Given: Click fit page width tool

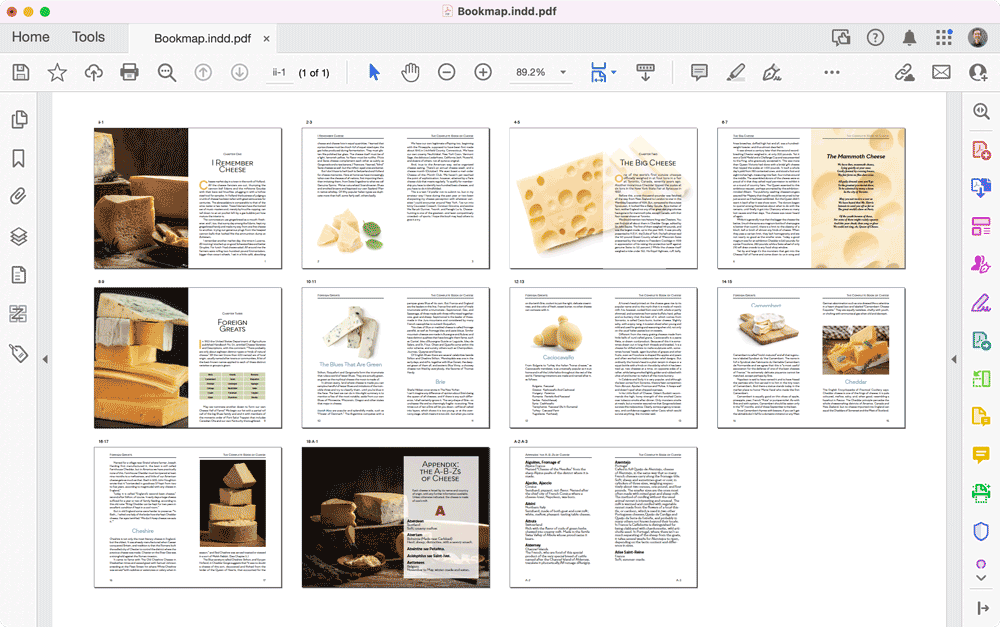Looking at the screenshot, I should tap(598, 72).
